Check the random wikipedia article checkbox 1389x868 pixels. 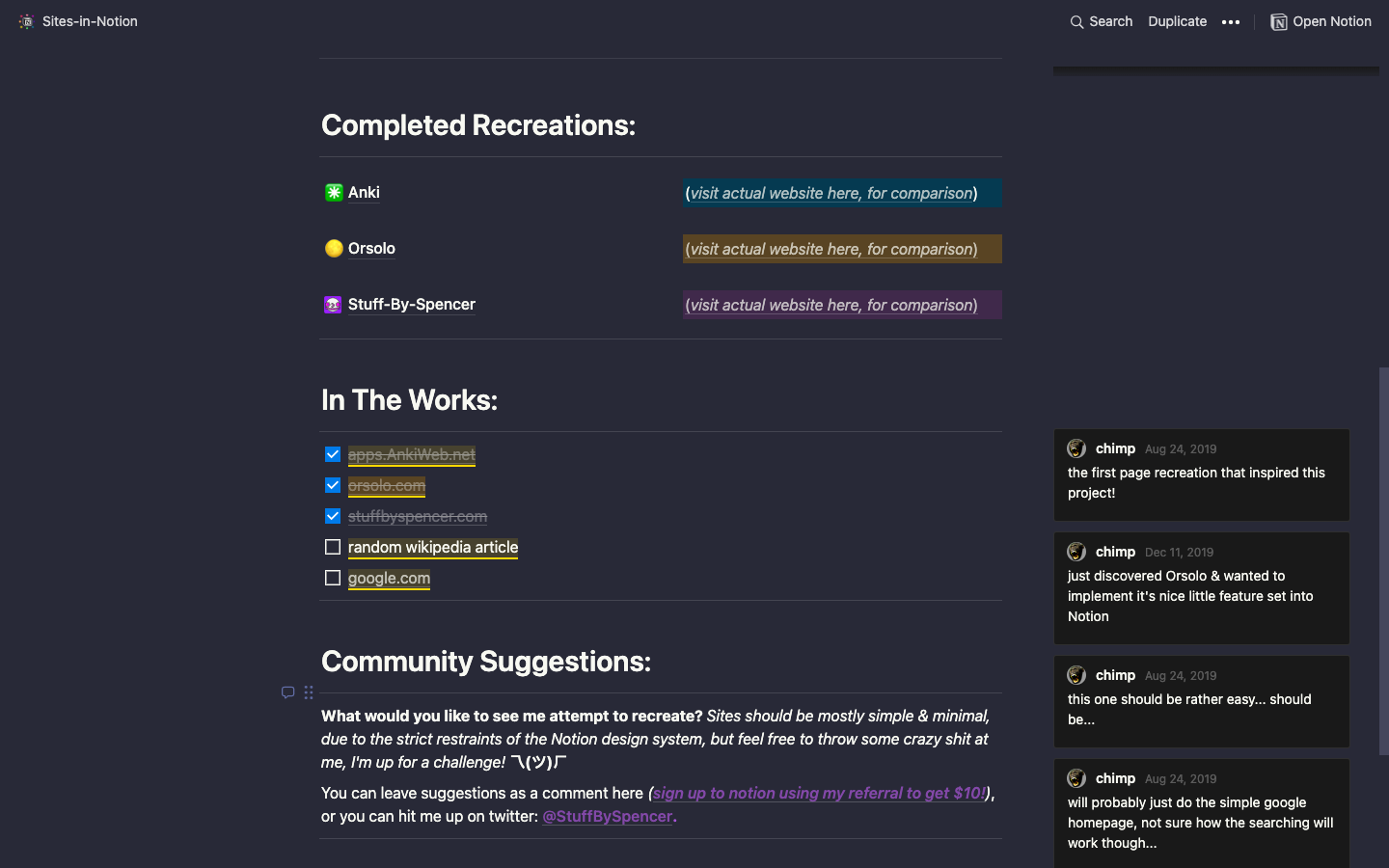coord(333,547)
